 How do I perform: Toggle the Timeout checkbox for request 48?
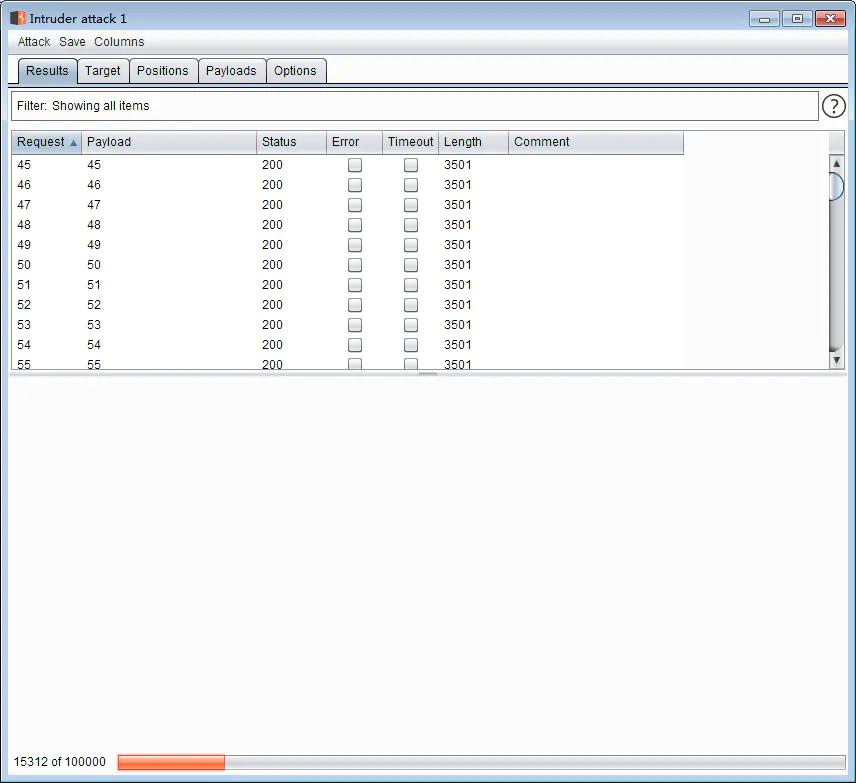click(411, 225)
